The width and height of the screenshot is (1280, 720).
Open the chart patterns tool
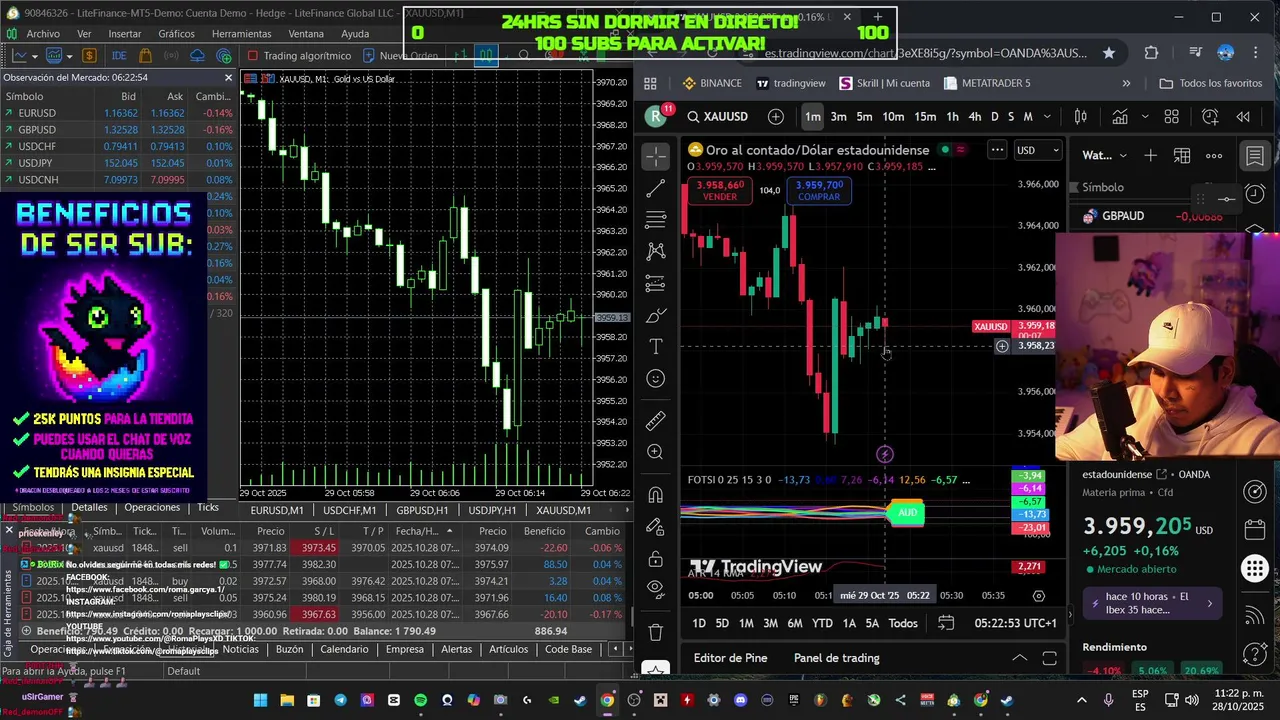tap(656, 251)
